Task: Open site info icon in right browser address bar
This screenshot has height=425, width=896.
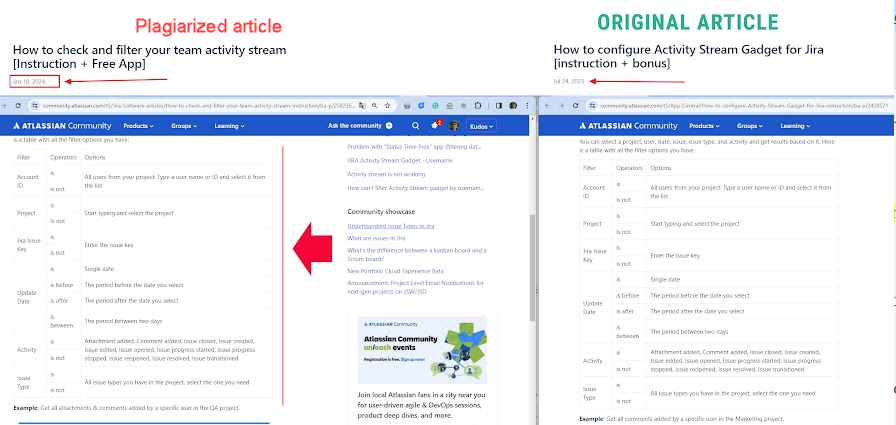Action: coord(593,106)
